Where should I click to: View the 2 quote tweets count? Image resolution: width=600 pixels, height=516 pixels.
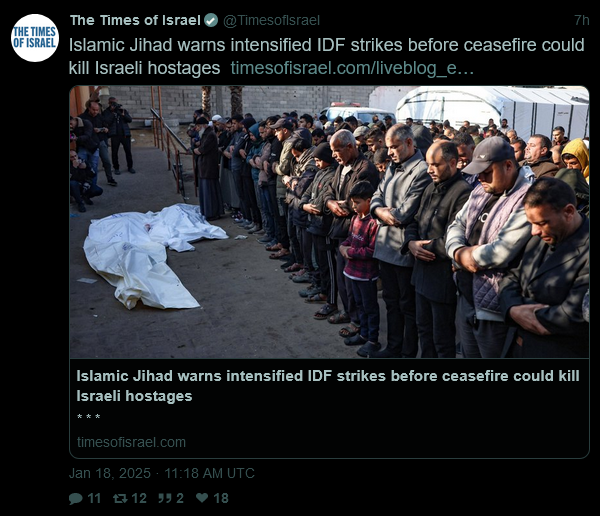coord(180,498)
